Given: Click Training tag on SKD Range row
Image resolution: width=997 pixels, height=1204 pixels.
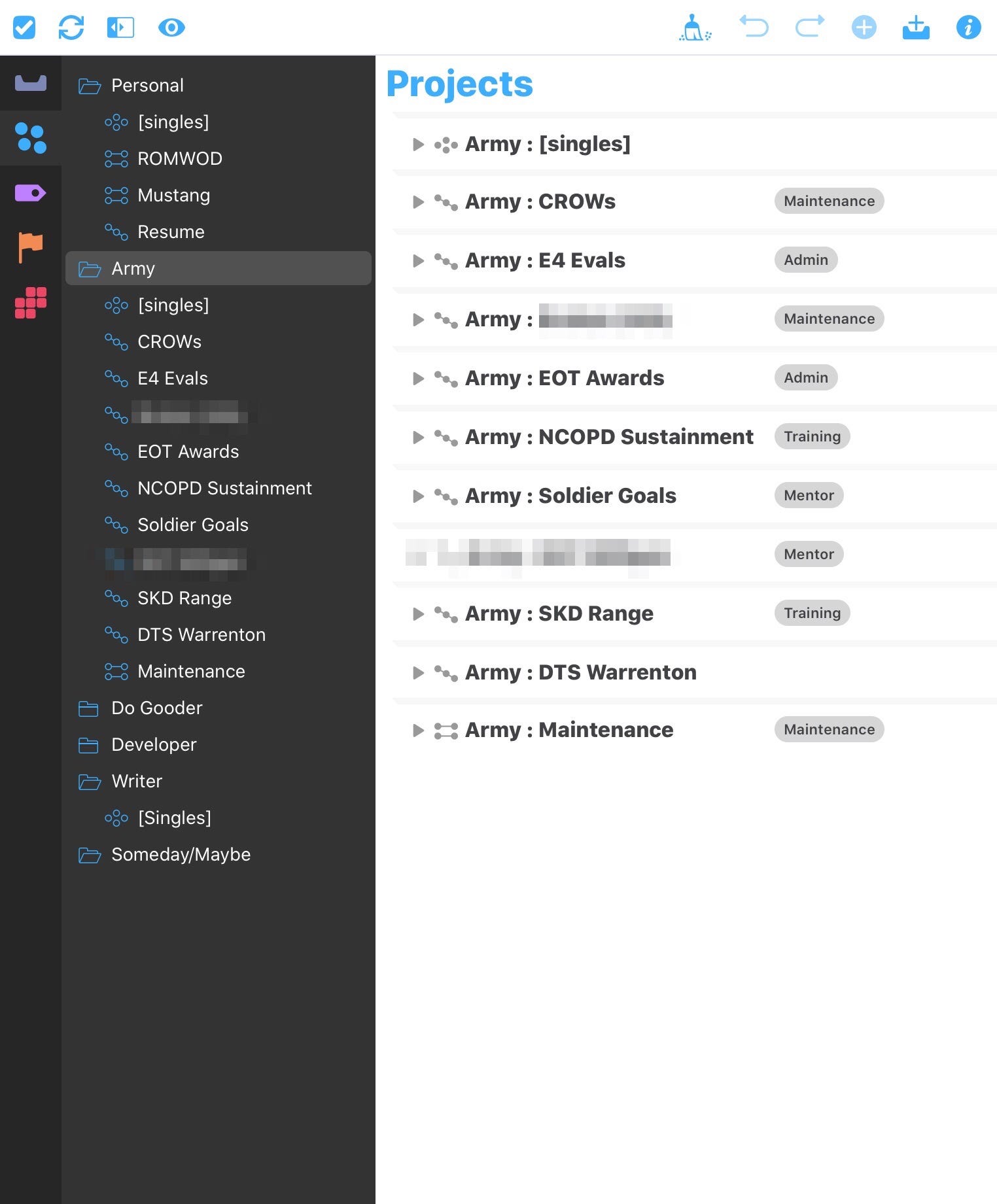Looking at the screenshot, I should [x=812, y=613].
